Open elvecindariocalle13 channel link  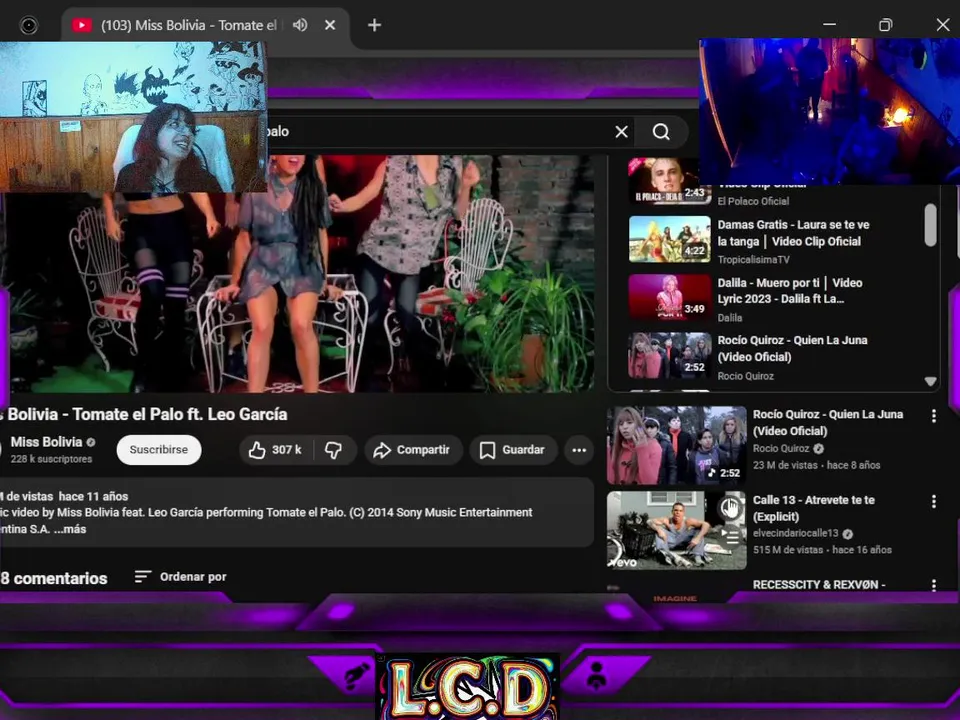click(x=796, y=533)
